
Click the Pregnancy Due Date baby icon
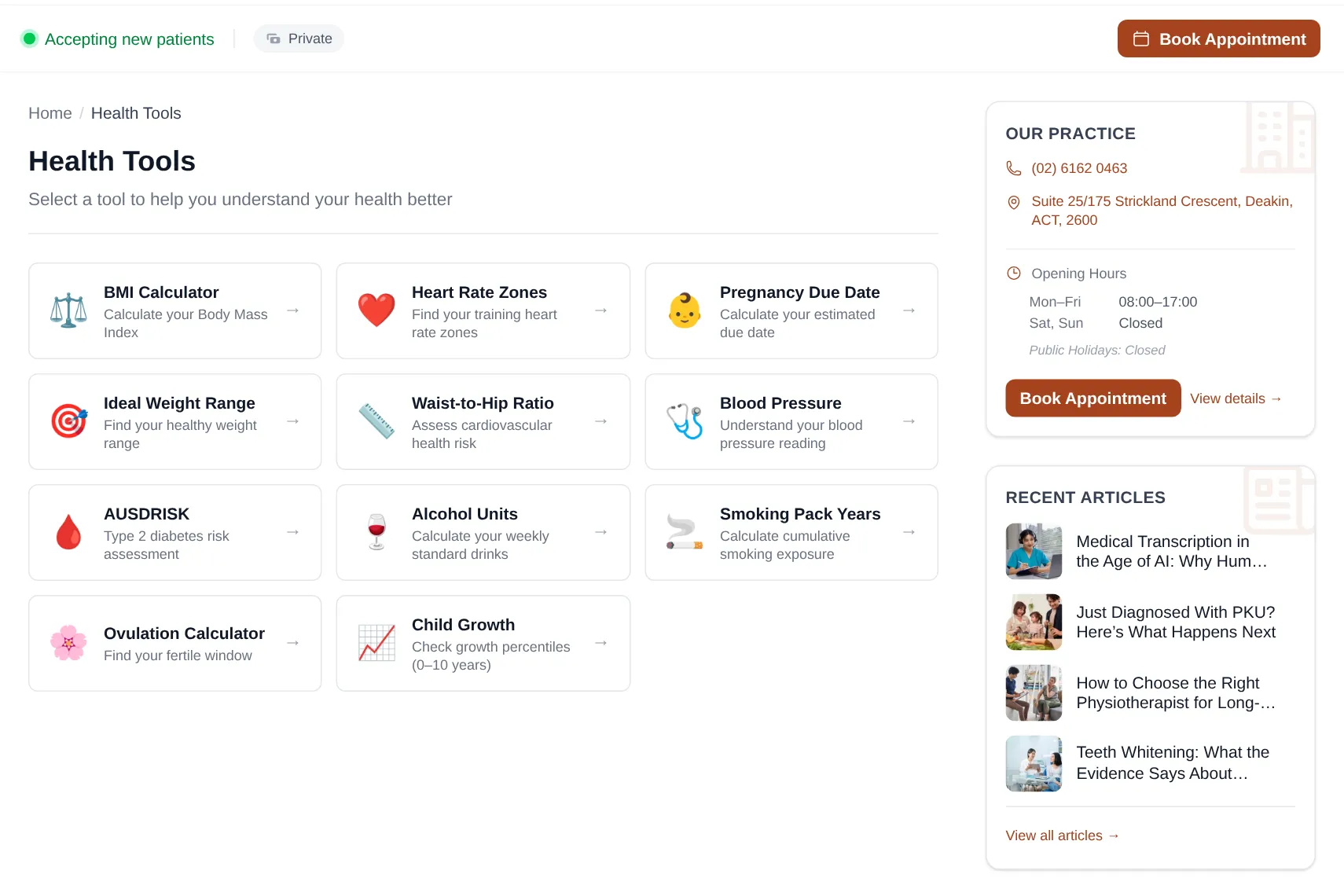tap(685, 310)
